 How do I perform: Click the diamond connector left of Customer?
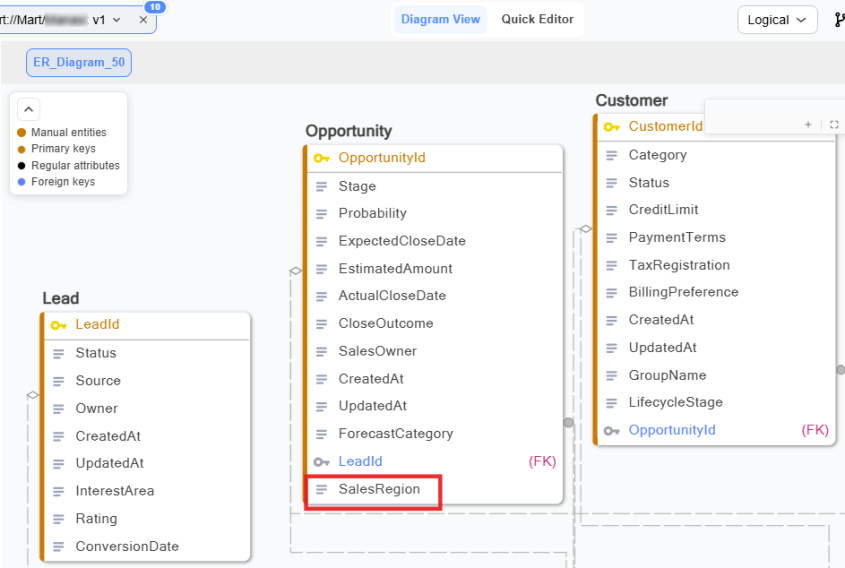click(585, 229)
